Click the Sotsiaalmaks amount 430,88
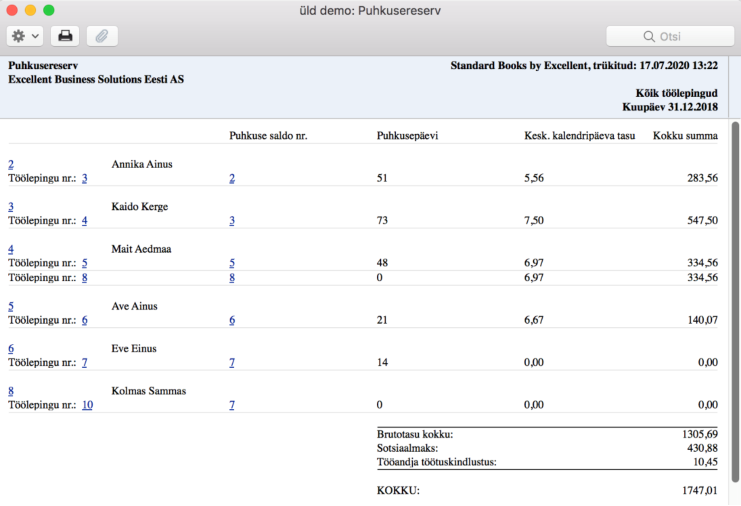 click(x=702, y=448)
